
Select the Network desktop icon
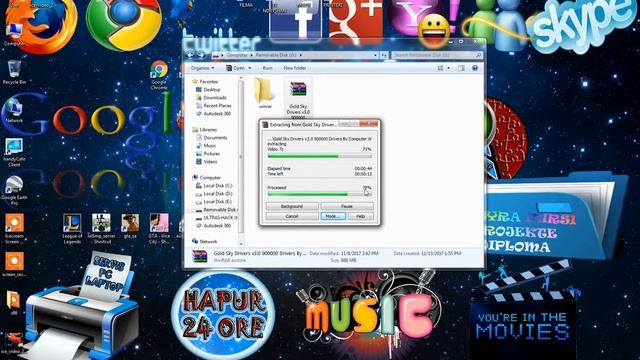click(x=14, y=111)
